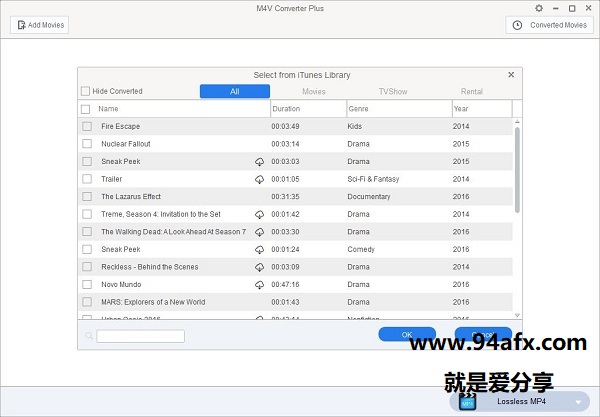This screenshot has width=600, height=417.
Task: Open the Converted Movies history
Action: (x=549, y=25)
